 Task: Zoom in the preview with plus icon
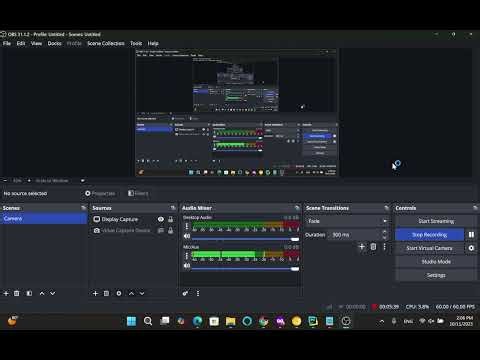(x=29, y=180)
